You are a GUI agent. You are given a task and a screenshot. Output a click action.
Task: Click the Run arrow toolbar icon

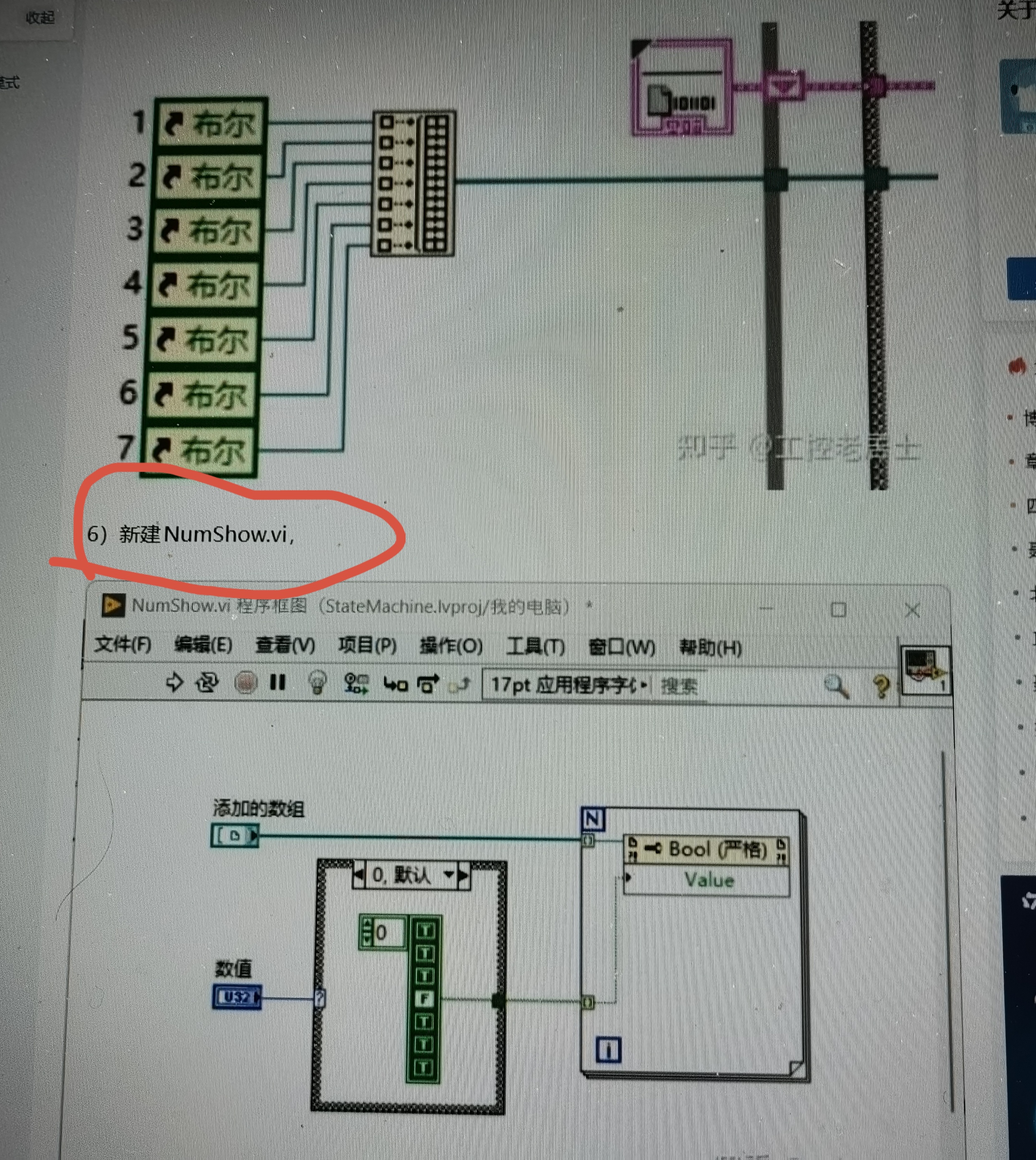point(174,682)
